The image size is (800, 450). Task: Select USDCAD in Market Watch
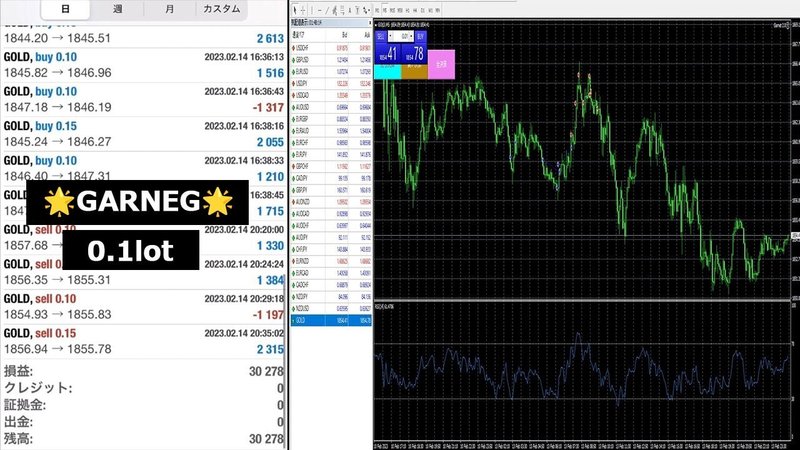click(331, 95)
